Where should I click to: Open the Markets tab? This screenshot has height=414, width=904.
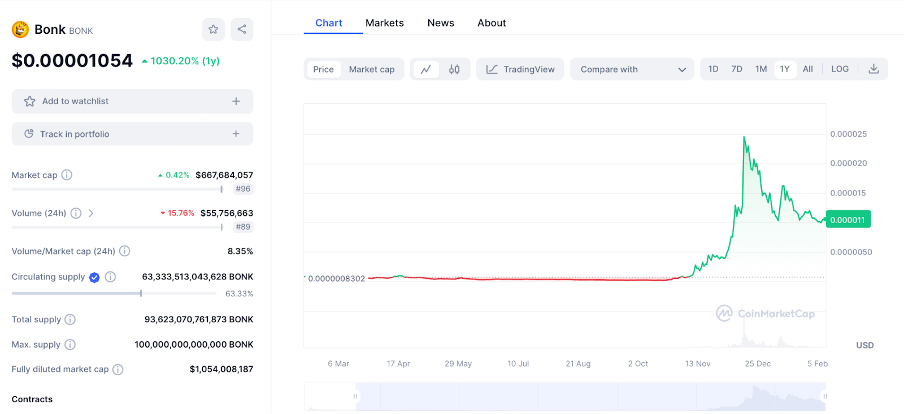[385, 22]
